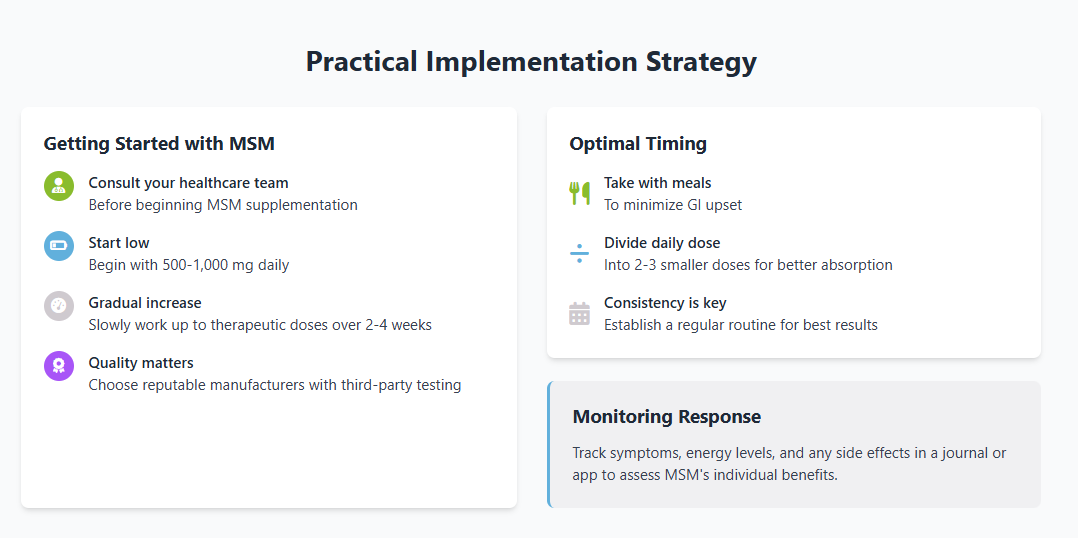Click Begin with 500-1,000 mg daily text
This screenshot has width=1078, height=538.
[x=189, y=265]
